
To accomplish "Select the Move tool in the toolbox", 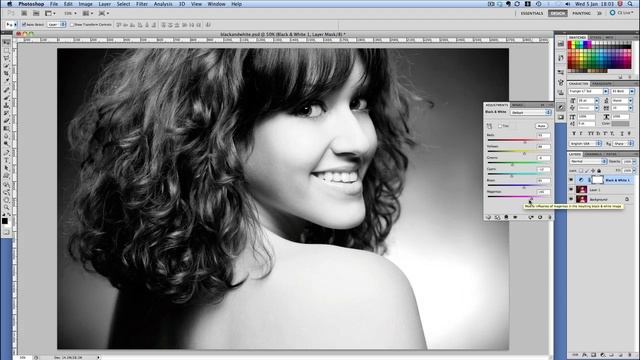I will [x=6, y=42].
